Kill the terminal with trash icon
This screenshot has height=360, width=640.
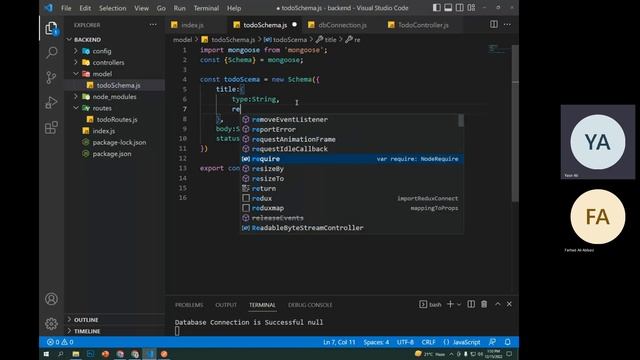pyautogui.click(x=484, y=304)
